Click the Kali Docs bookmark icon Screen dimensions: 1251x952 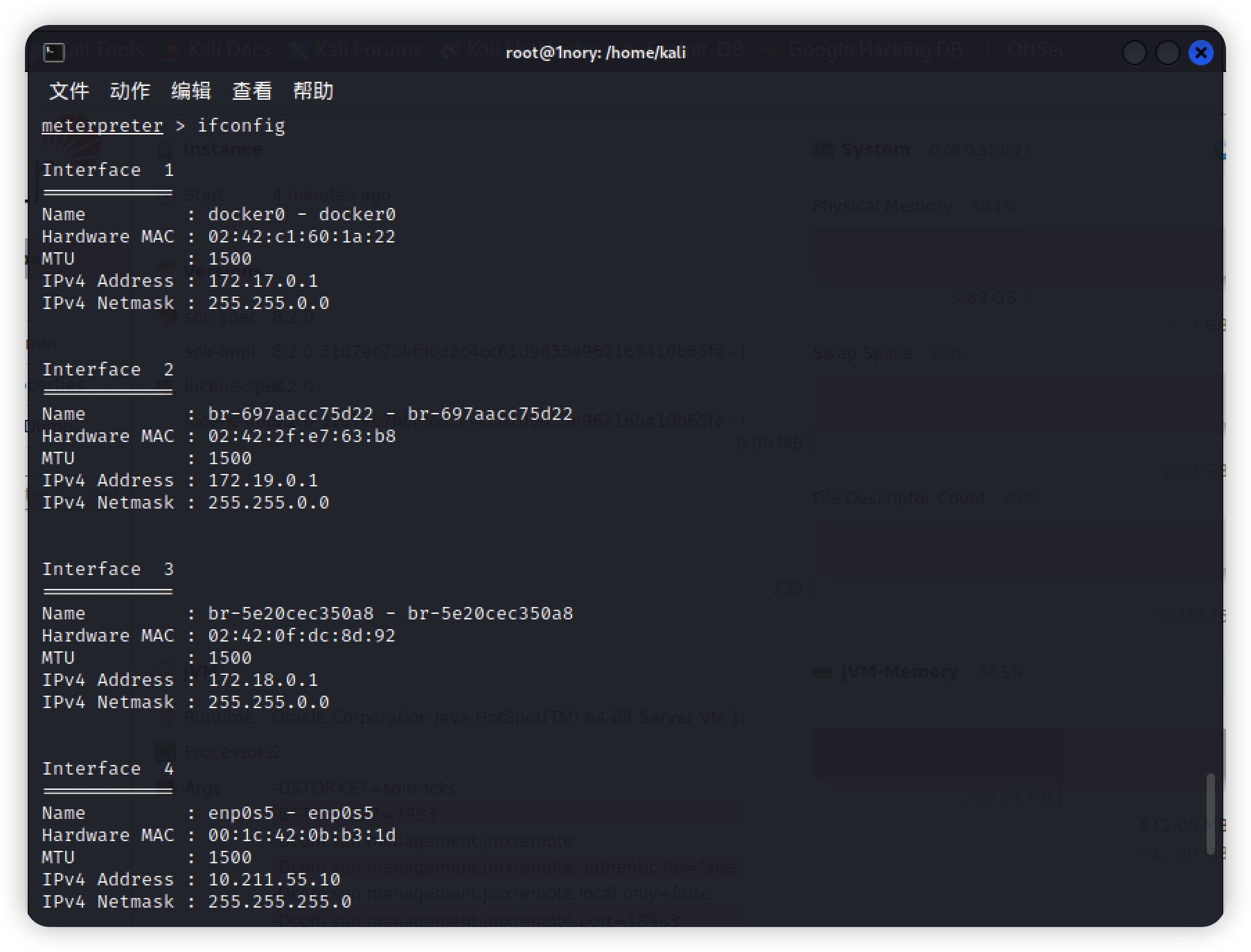[x=170, y=50]
